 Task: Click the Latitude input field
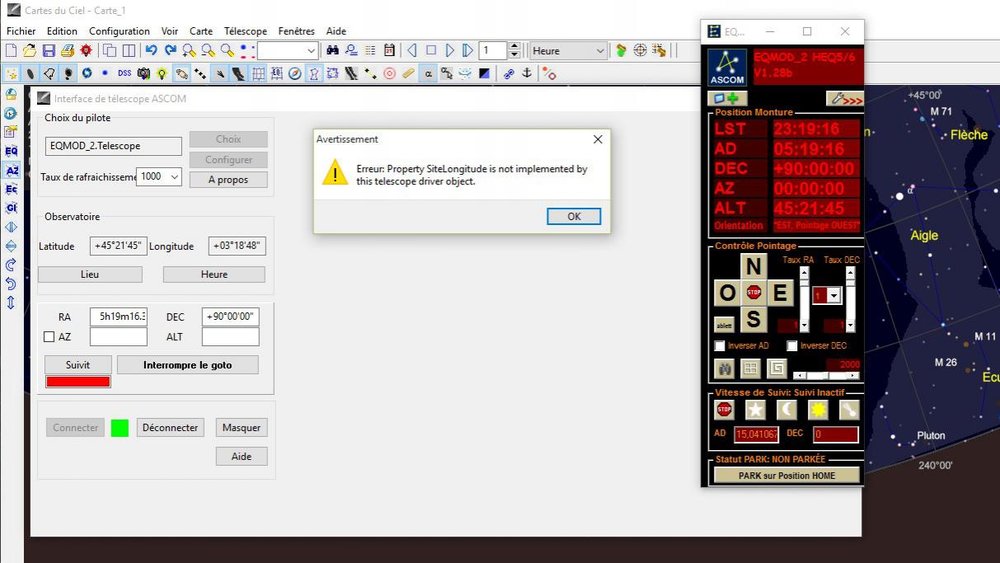[119, 245]
